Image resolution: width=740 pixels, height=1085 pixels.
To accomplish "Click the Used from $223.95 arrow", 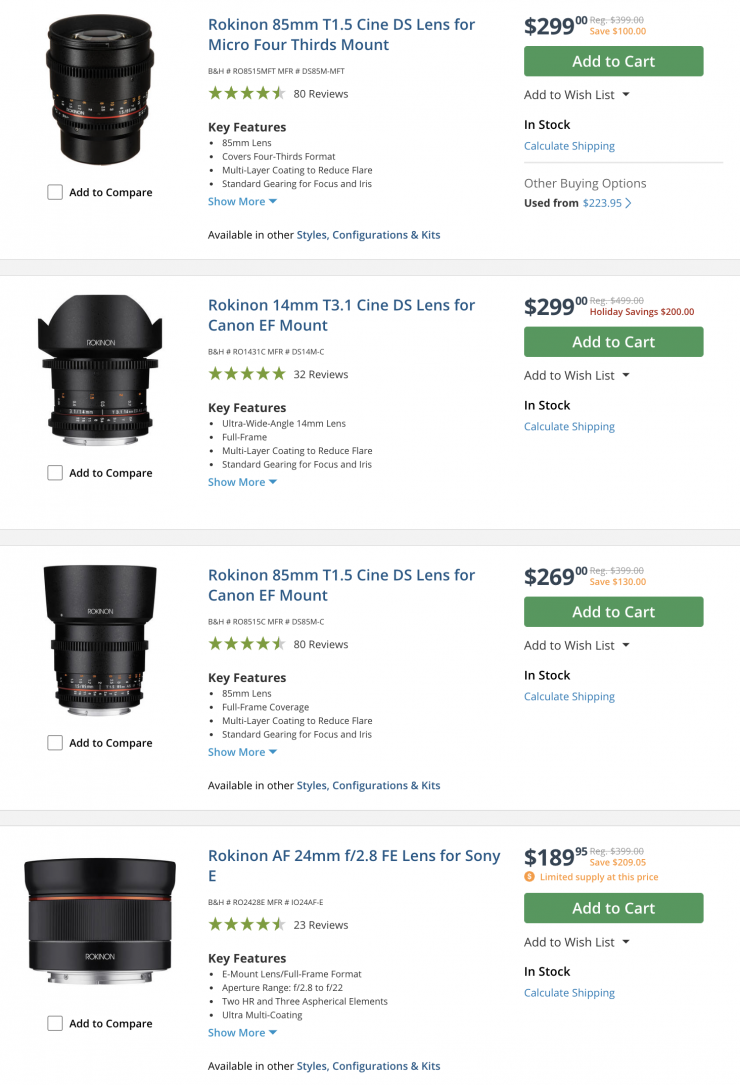I will pyautogui.click(x=628, y=203).
